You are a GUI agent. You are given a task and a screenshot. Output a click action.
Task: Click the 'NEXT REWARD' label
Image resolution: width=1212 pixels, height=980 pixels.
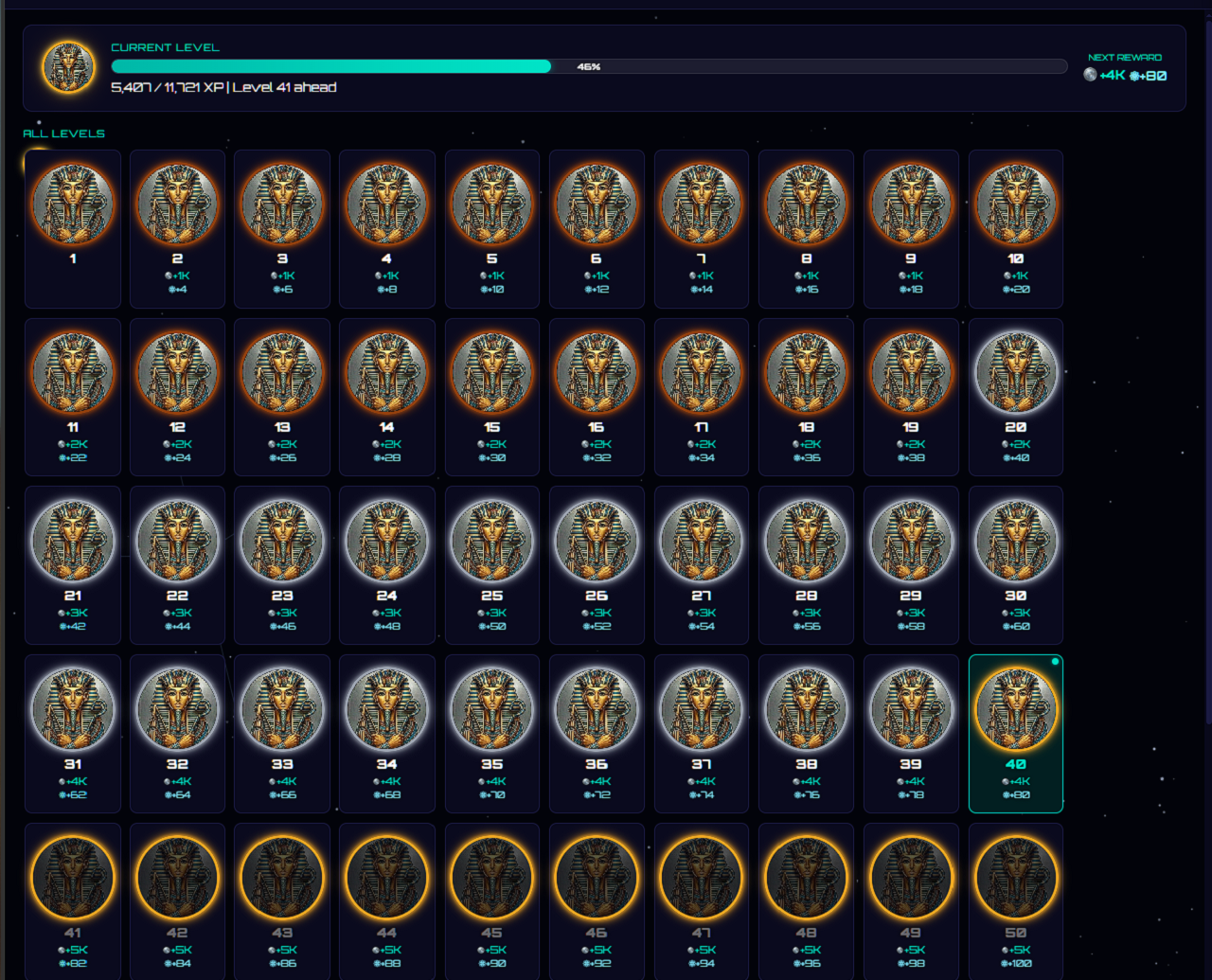(x=1125, y=58)
